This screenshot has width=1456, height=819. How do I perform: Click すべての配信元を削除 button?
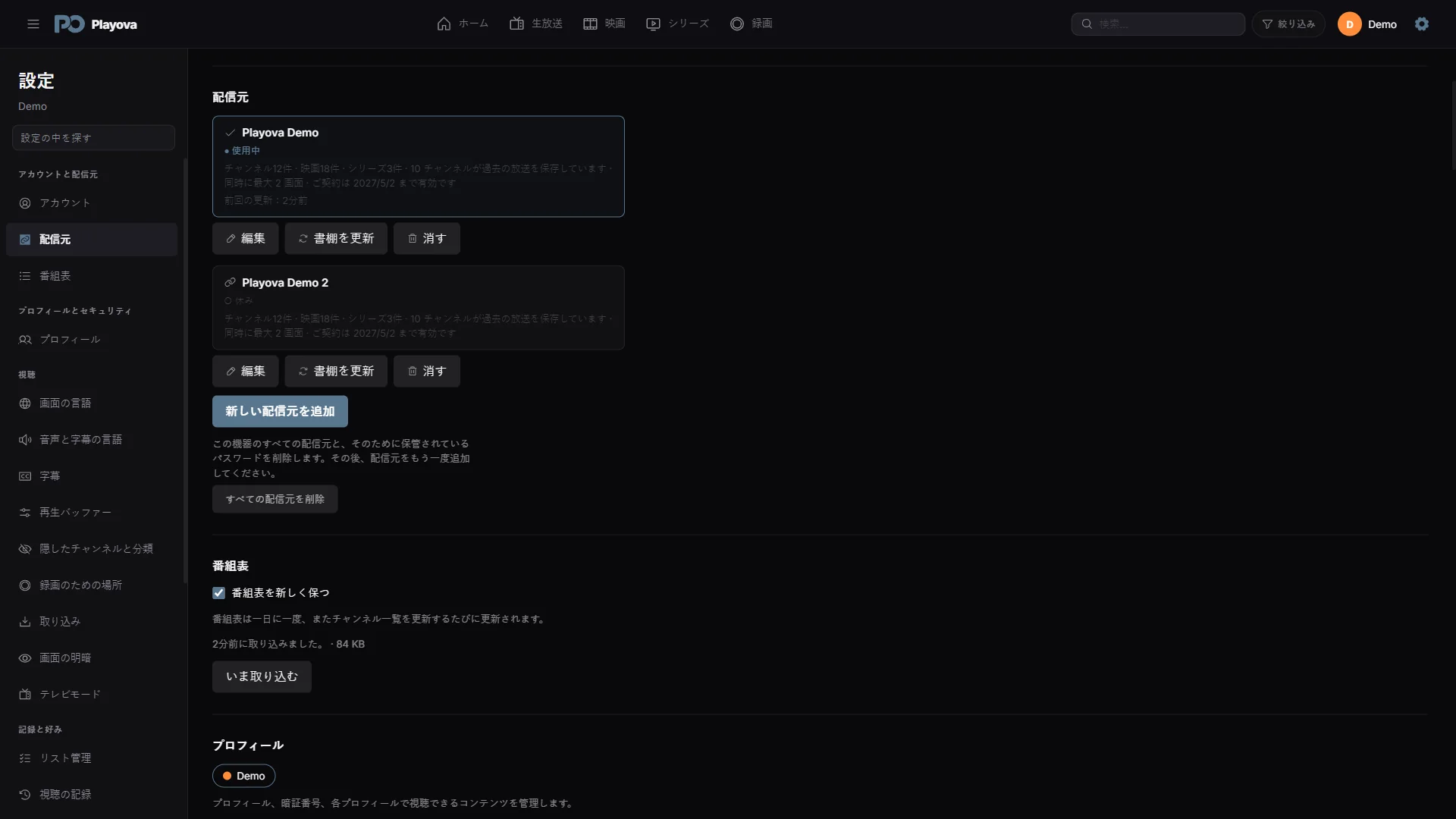275,499
